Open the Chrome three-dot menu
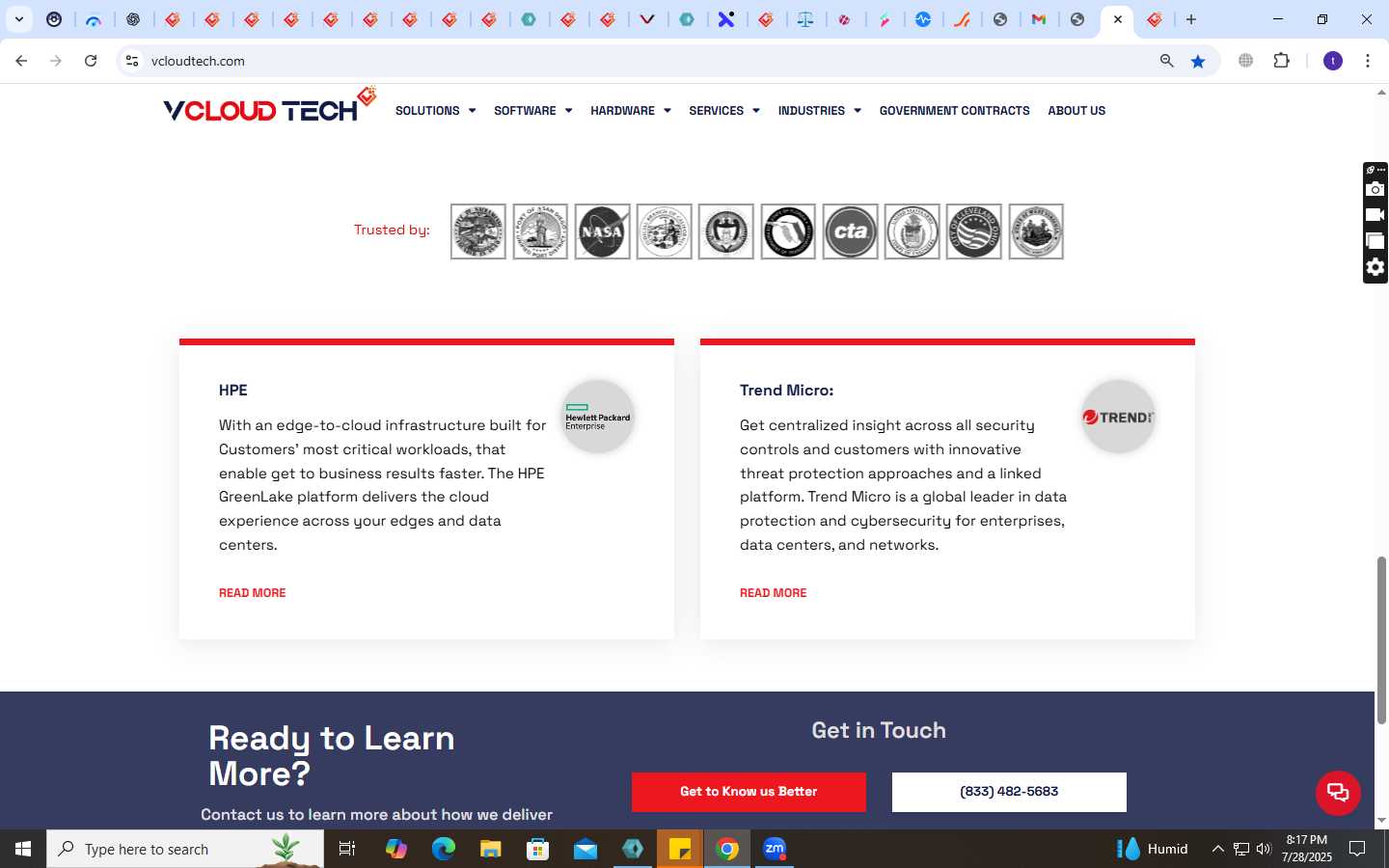 pyautogui.click(x=1368, y=61)
